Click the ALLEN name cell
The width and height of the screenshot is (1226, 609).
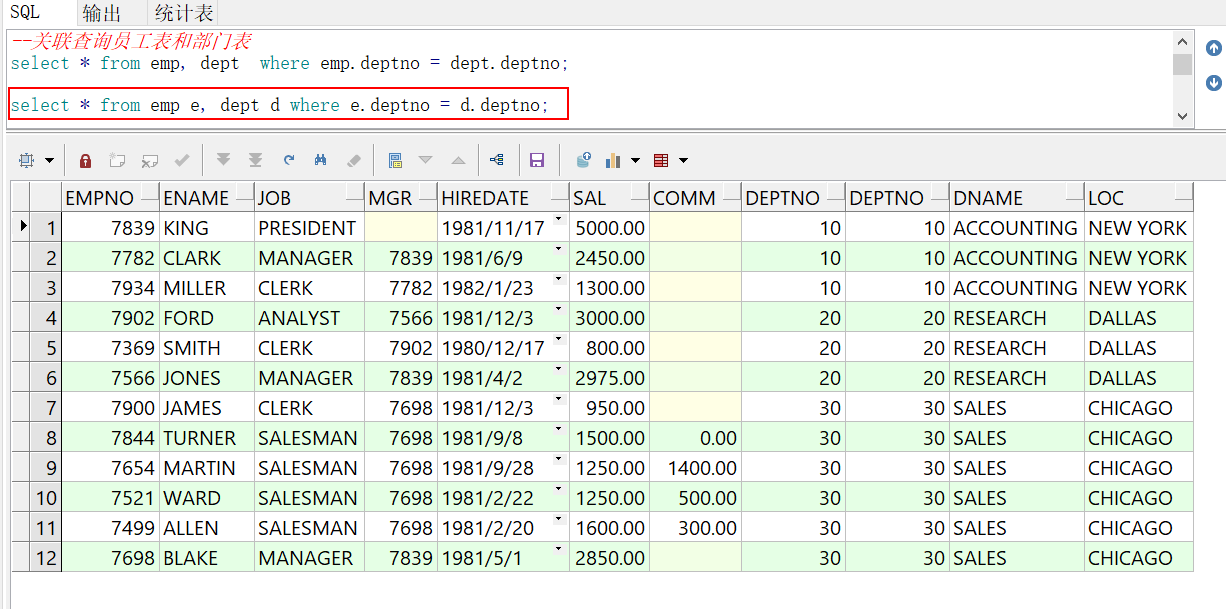point(206,527)
